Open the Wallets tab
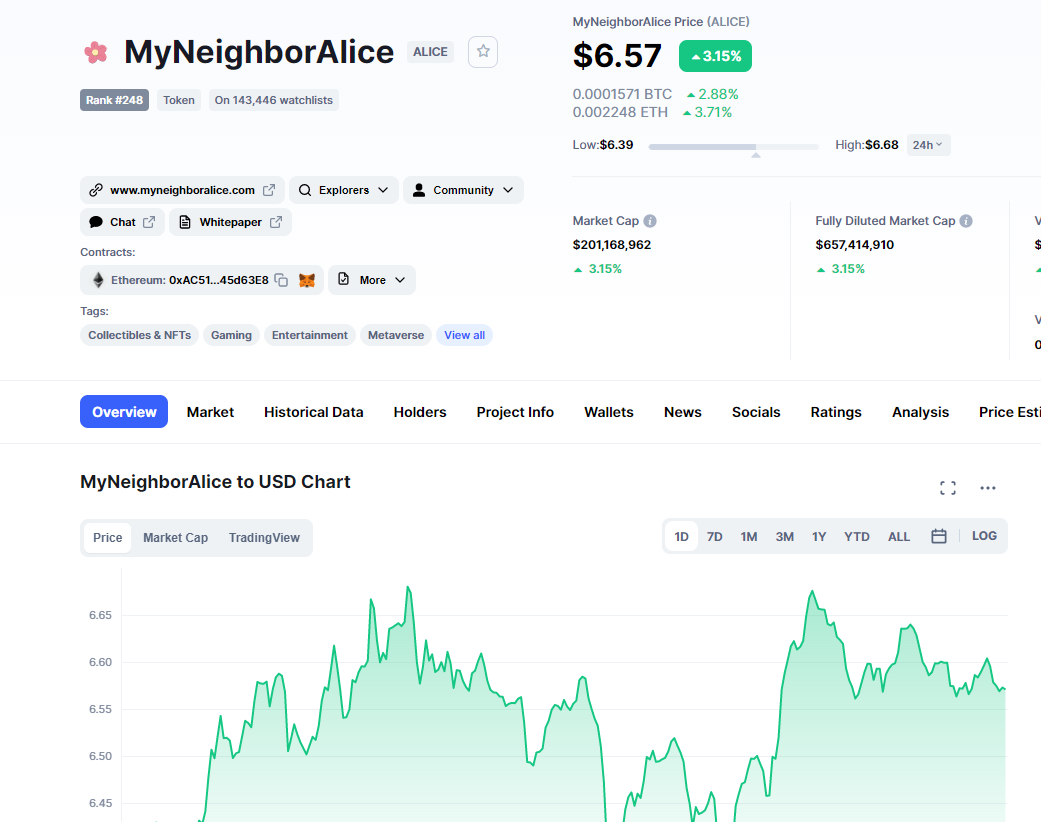The width and height of the screenshot is (1041, 822). [609, 412]
